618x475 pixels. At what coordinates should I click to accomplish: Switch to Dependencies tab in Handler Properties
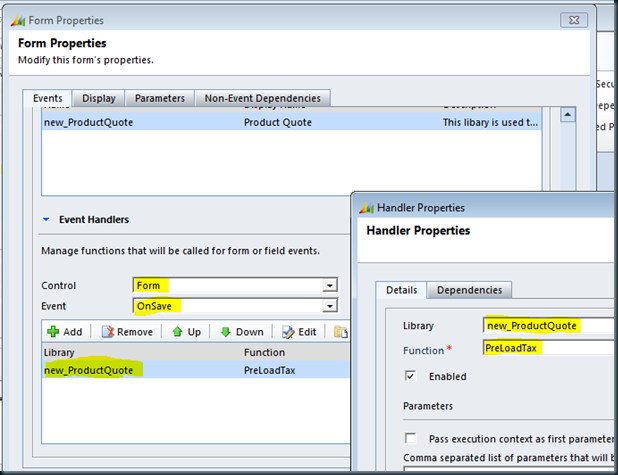pyautogui.click(x=469, y=290)
